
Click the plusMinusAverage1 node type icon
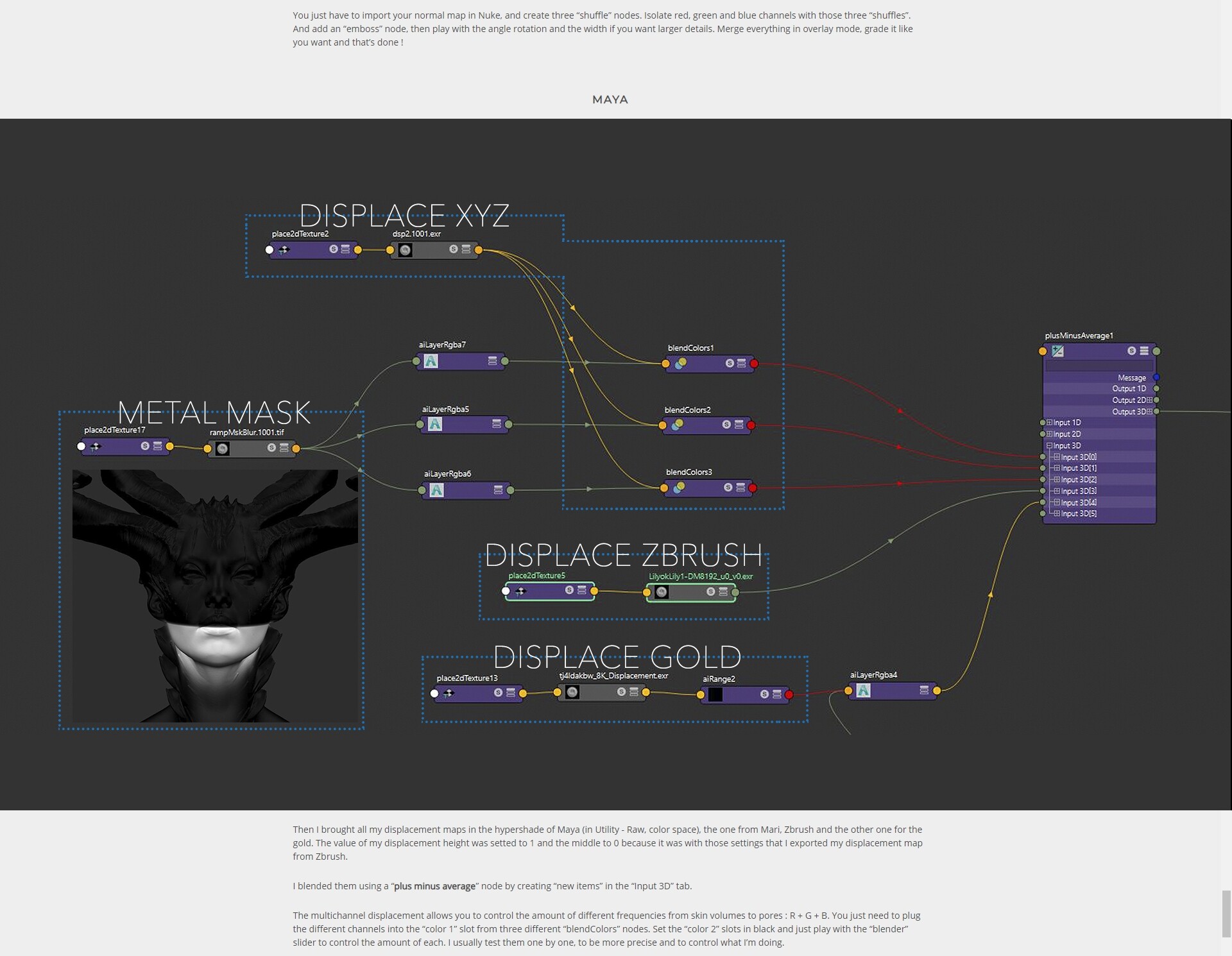click(1057, 351)
